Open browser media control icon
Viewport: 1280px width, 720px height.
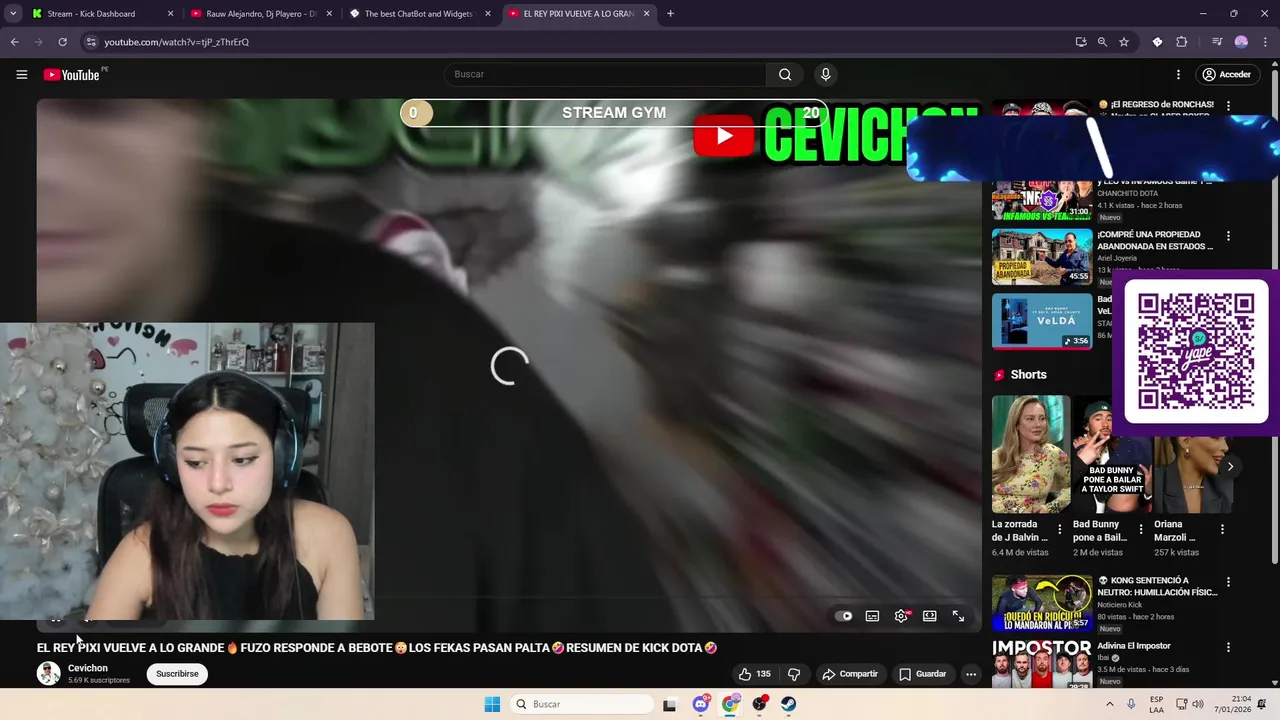click(1217, 42)
